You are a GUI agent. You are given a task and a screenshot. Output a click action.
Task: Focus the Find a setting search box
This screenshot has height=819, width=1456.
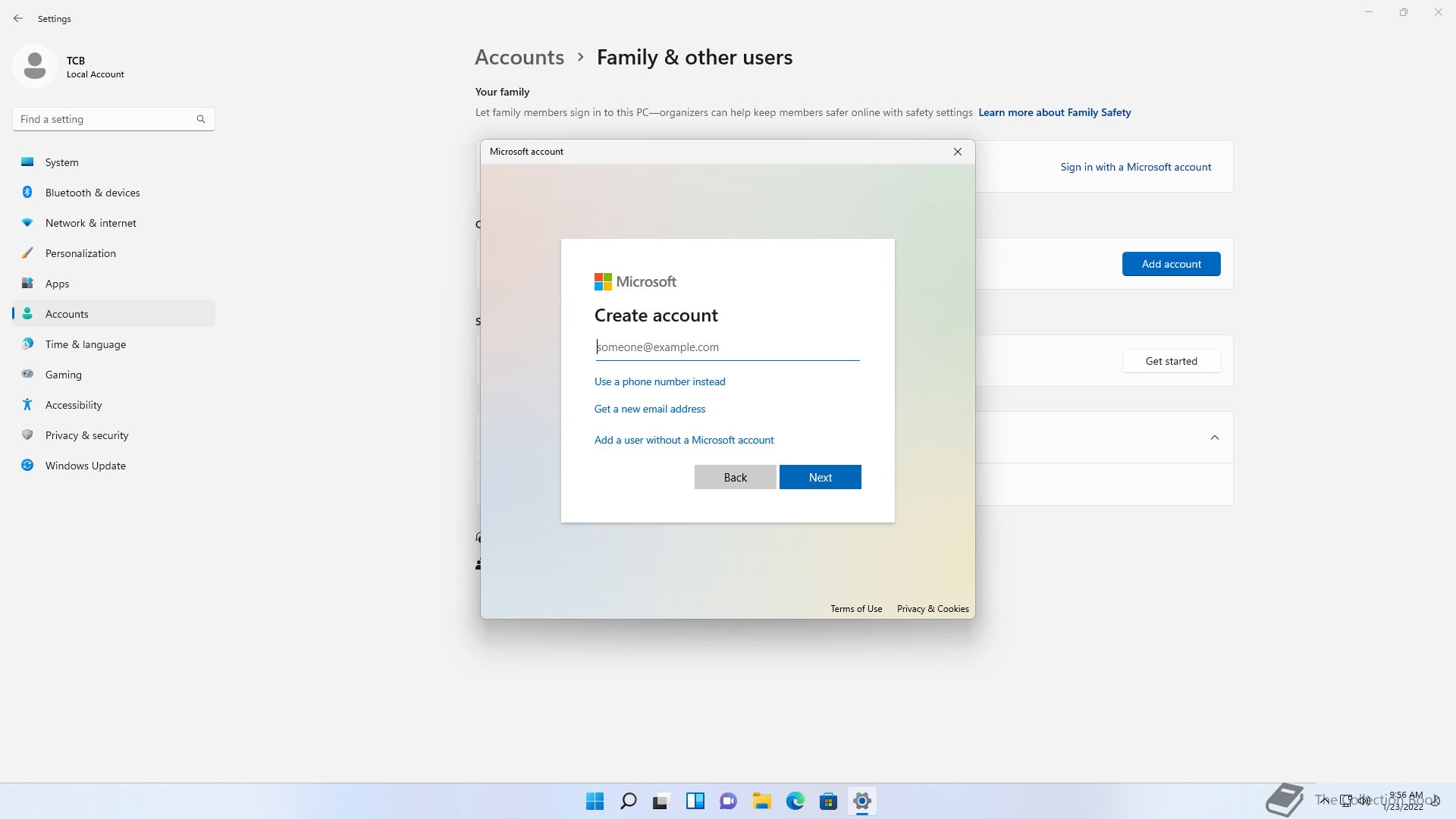114,119
